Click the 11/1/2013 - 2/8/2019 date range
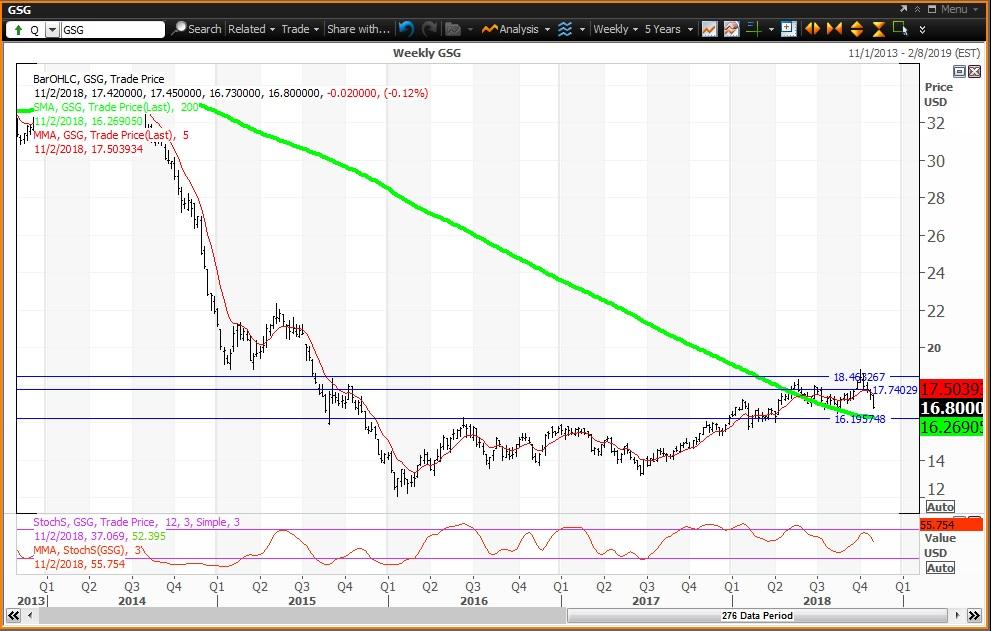This screenshot has height=631, width=991. tap(914, 53)
